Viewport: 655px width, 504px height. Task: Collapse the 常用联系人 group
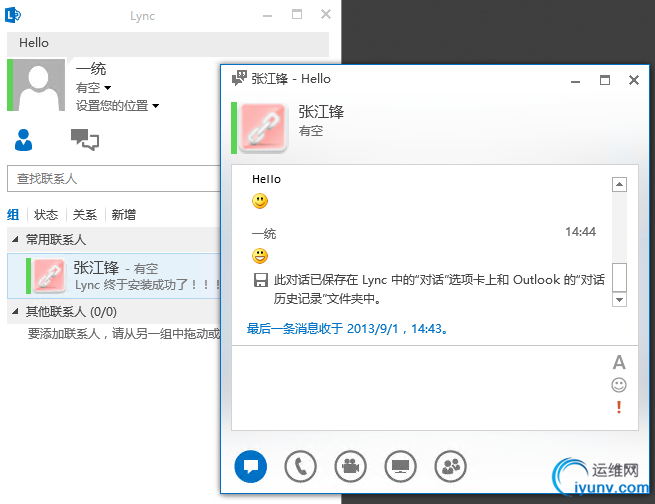[x=15, y=239]
